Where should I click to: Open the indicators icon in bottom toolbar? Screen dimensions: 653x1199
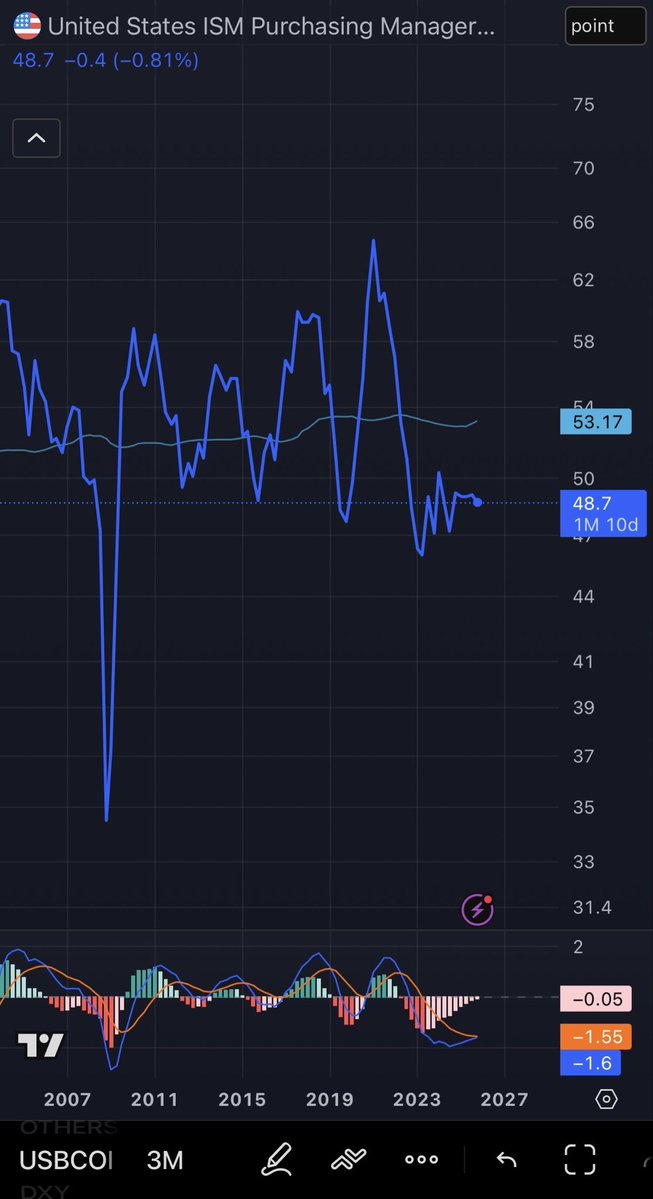(x=349, y=1159)
